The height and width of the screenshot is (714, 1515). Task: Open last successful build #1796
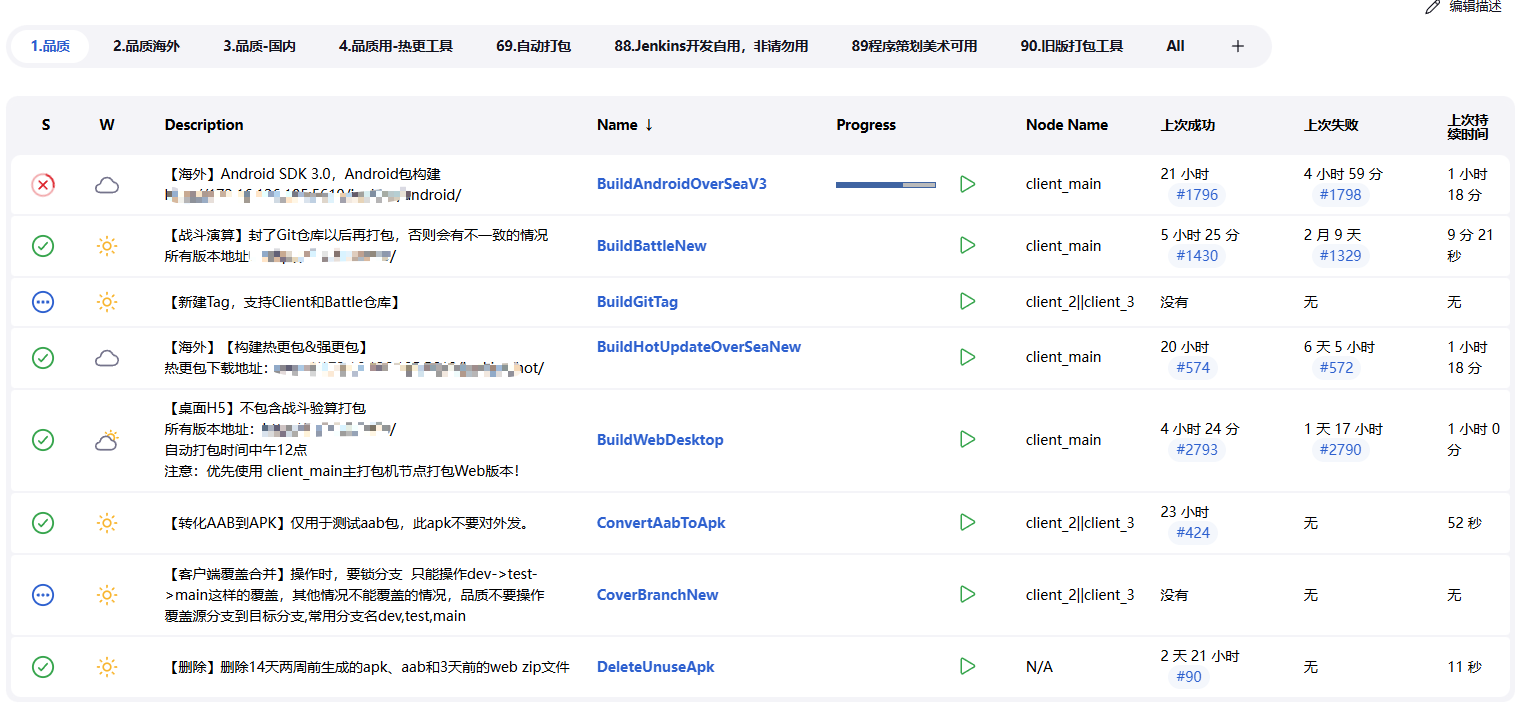coord(1197,194)
